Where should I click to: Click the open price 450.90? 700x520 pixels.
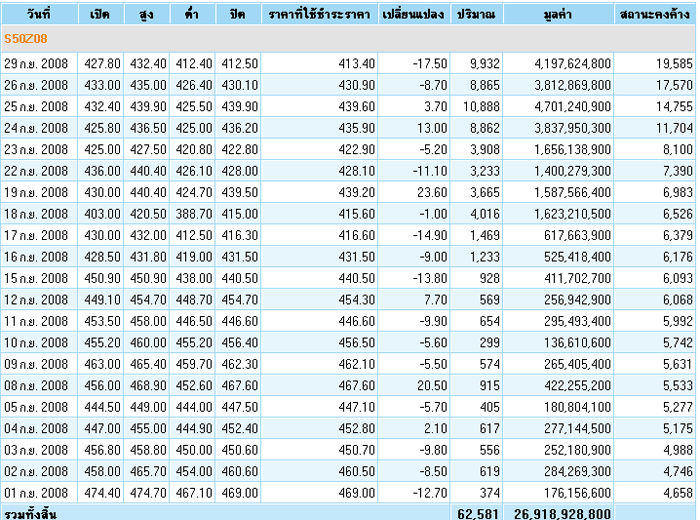click(x=102, y=279)
